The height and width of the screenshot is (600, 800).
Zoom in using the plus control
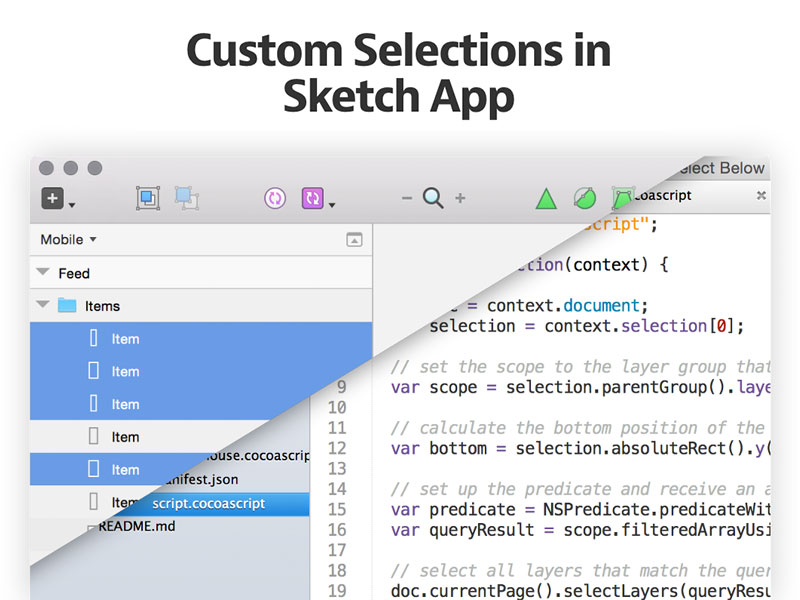pos(459,197)
